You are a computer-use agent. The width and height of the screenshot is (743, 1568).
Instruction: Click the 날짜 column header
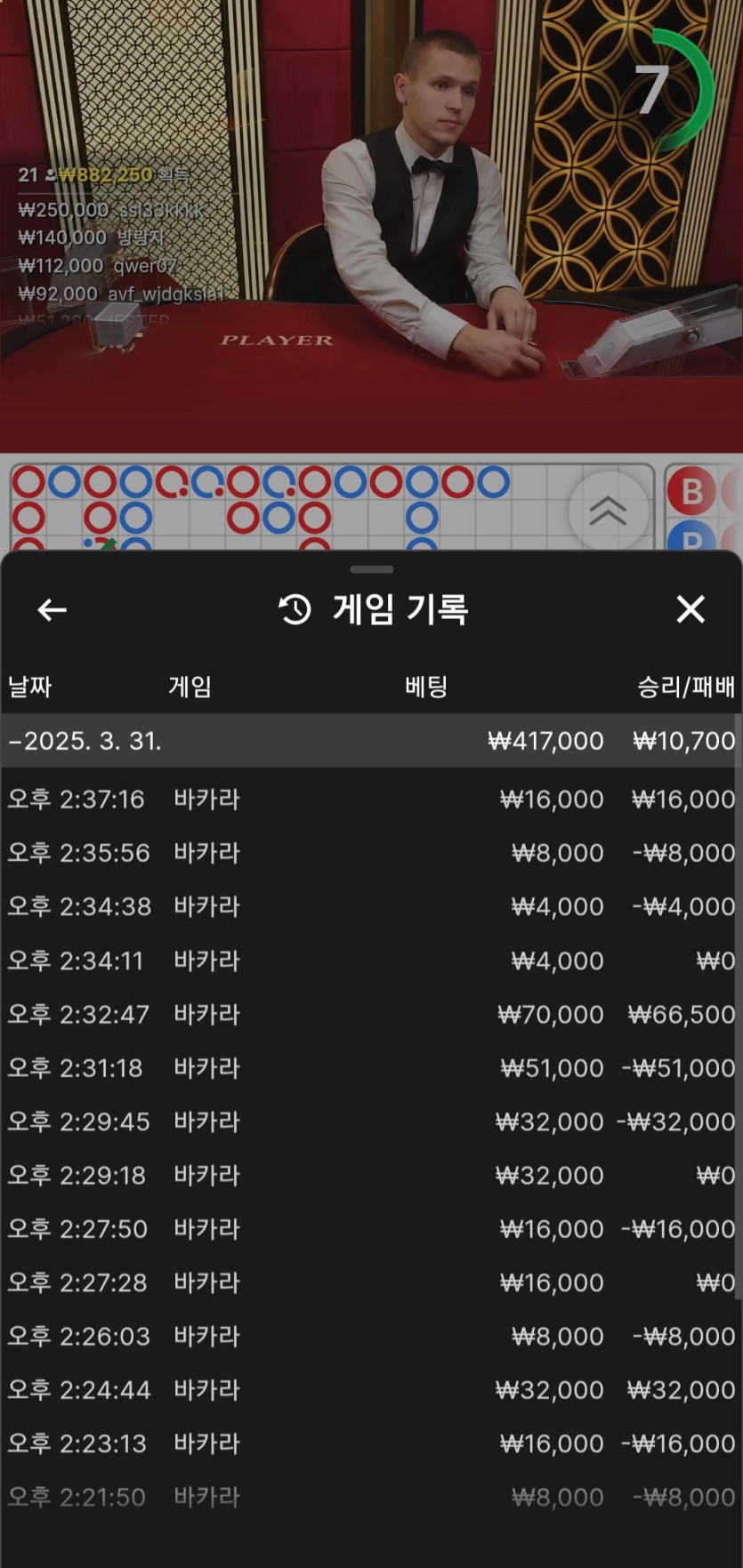coord(30,687)
